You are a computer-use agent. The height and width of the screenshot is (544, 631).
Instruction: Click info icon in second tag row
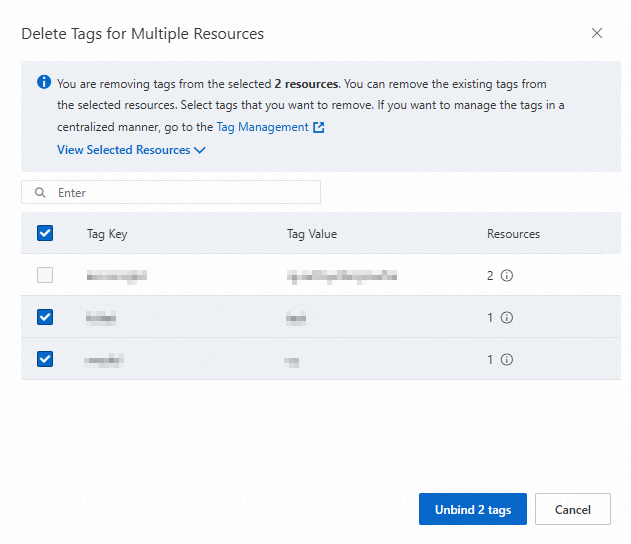(507, 318)
